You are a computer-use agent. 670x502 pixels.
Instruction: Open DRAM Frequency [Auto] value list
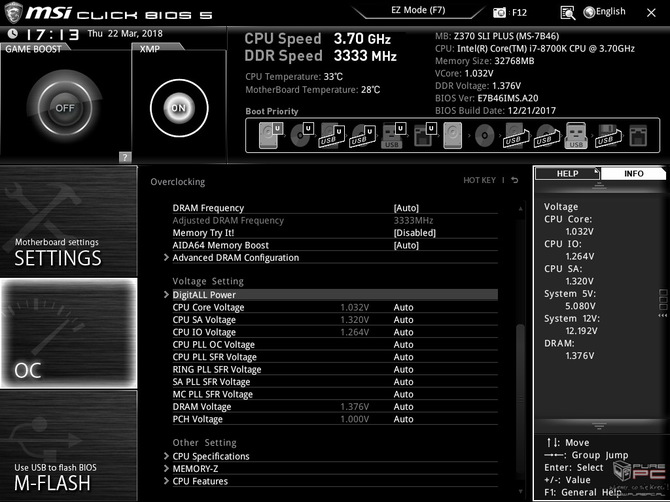(406, 208)
